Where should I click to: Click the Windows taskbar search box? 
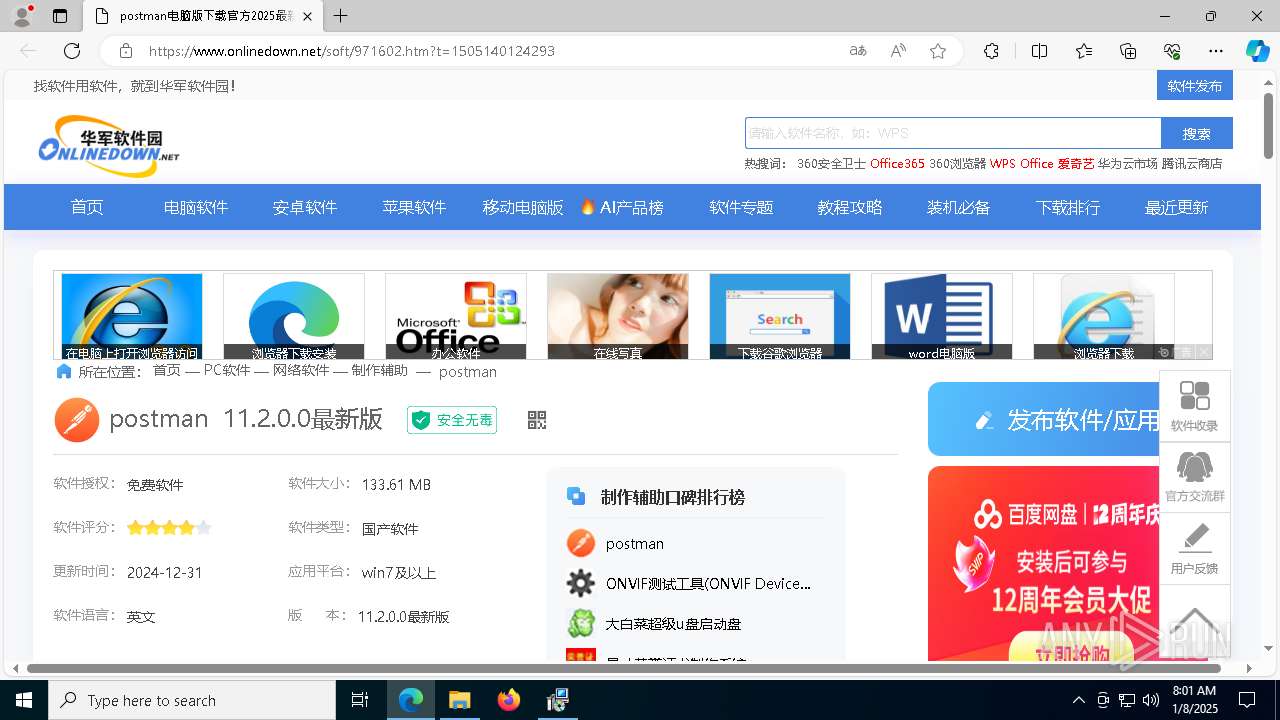[192, 700]
